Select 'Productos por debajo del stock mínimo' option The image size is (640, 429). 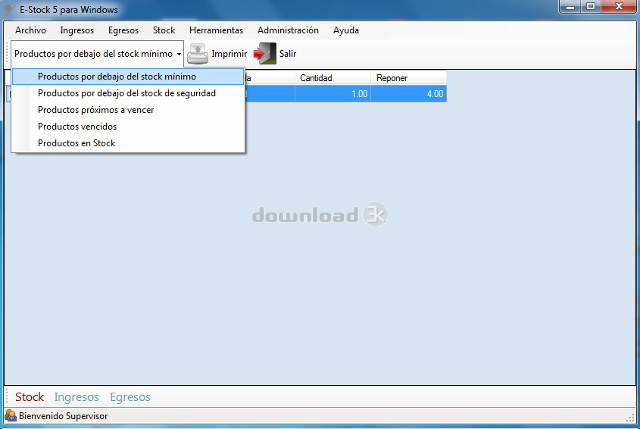(128, 77)
